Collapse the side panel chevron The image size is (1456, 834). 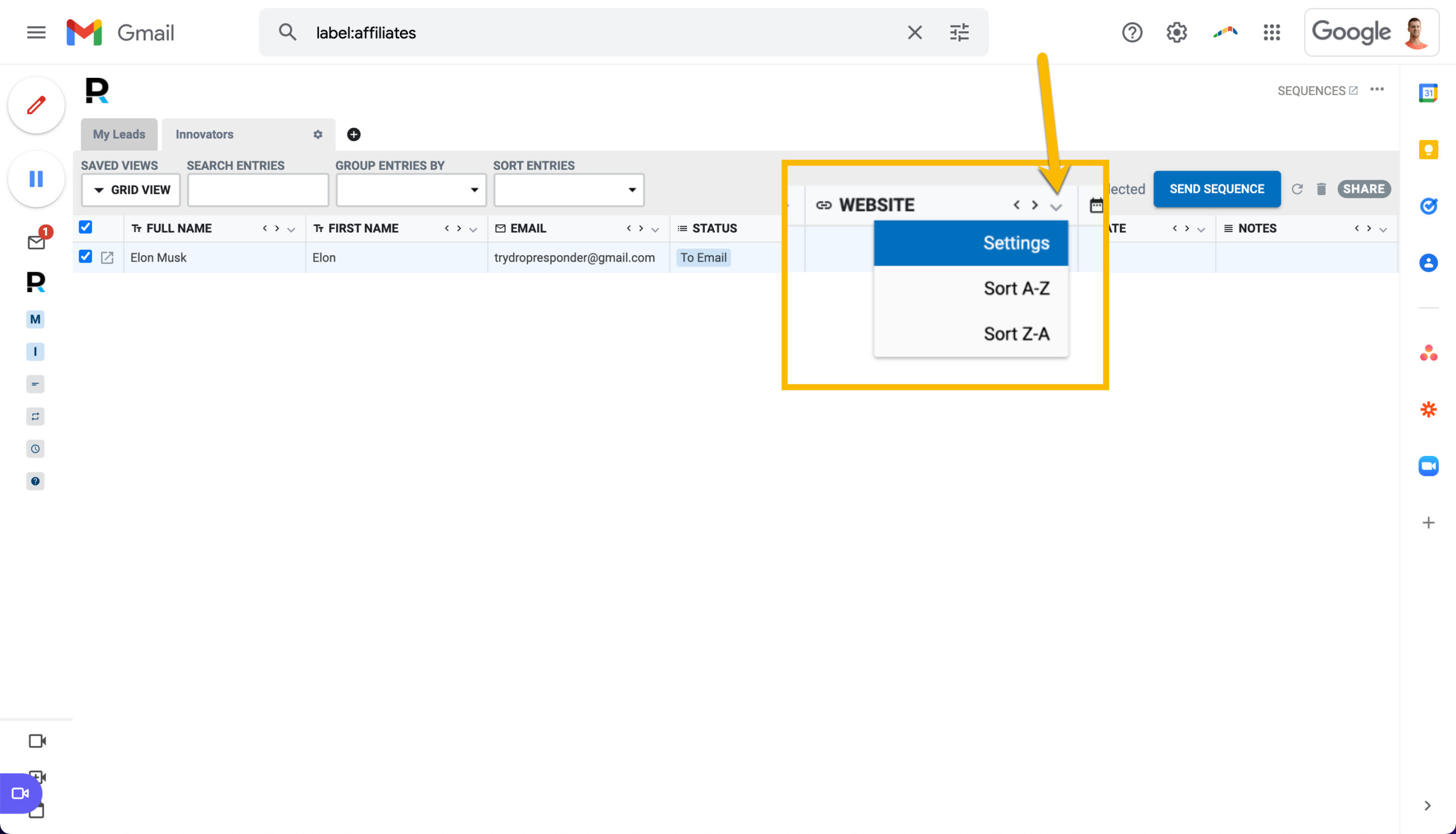point(1427,806)
